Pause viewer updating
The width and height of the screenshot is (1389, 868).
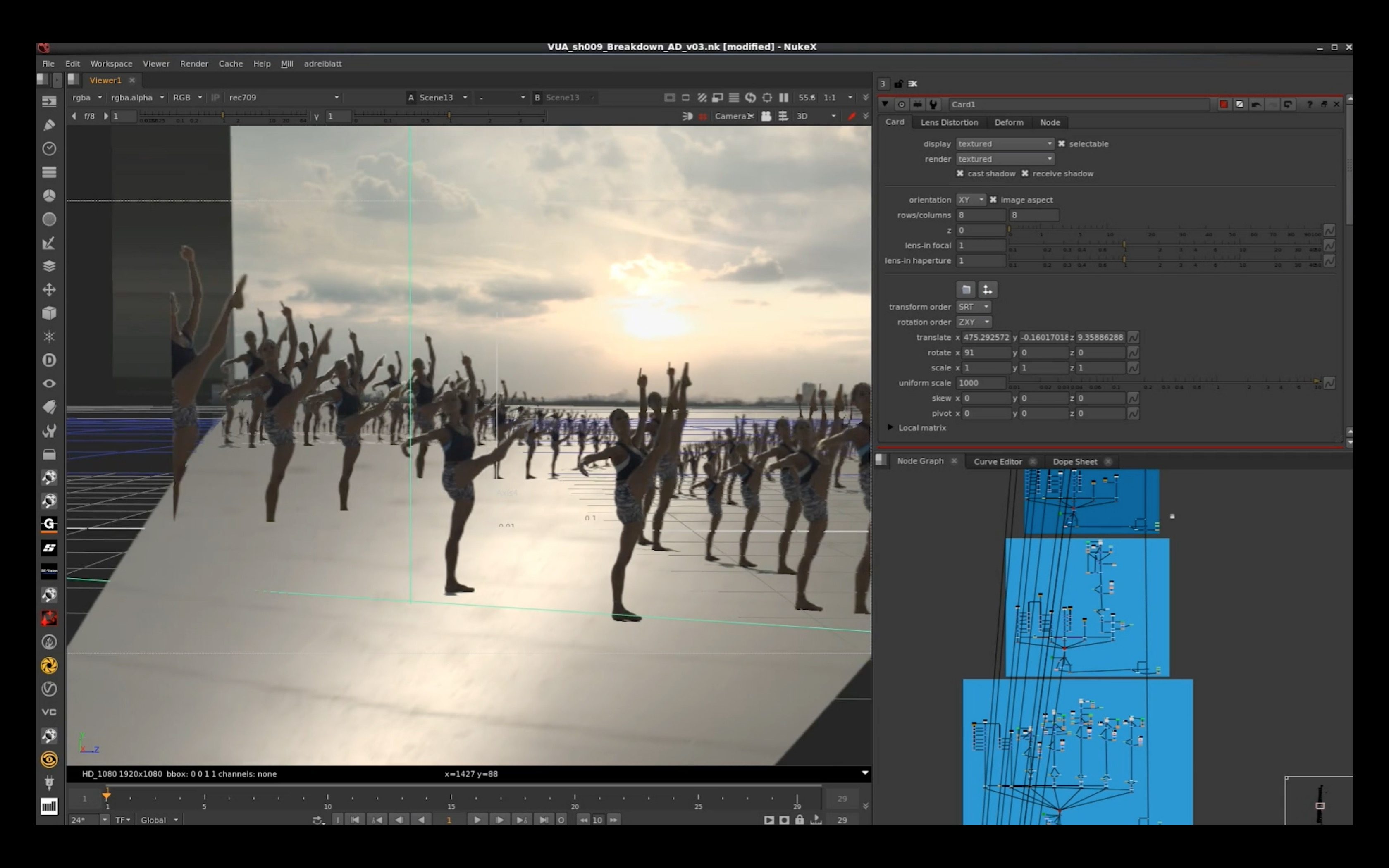(x=783, y=98)
